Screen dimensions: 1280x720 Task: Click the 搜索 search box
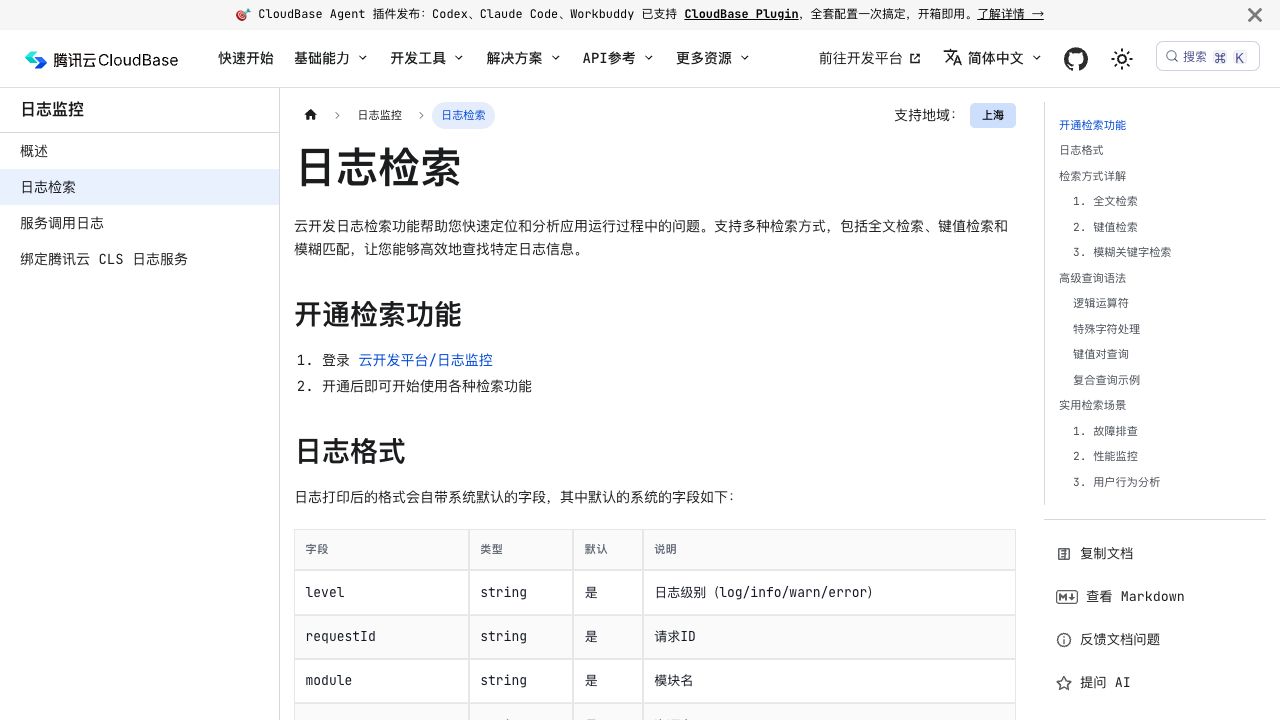pyautogui.click(x=1207, y=57)
